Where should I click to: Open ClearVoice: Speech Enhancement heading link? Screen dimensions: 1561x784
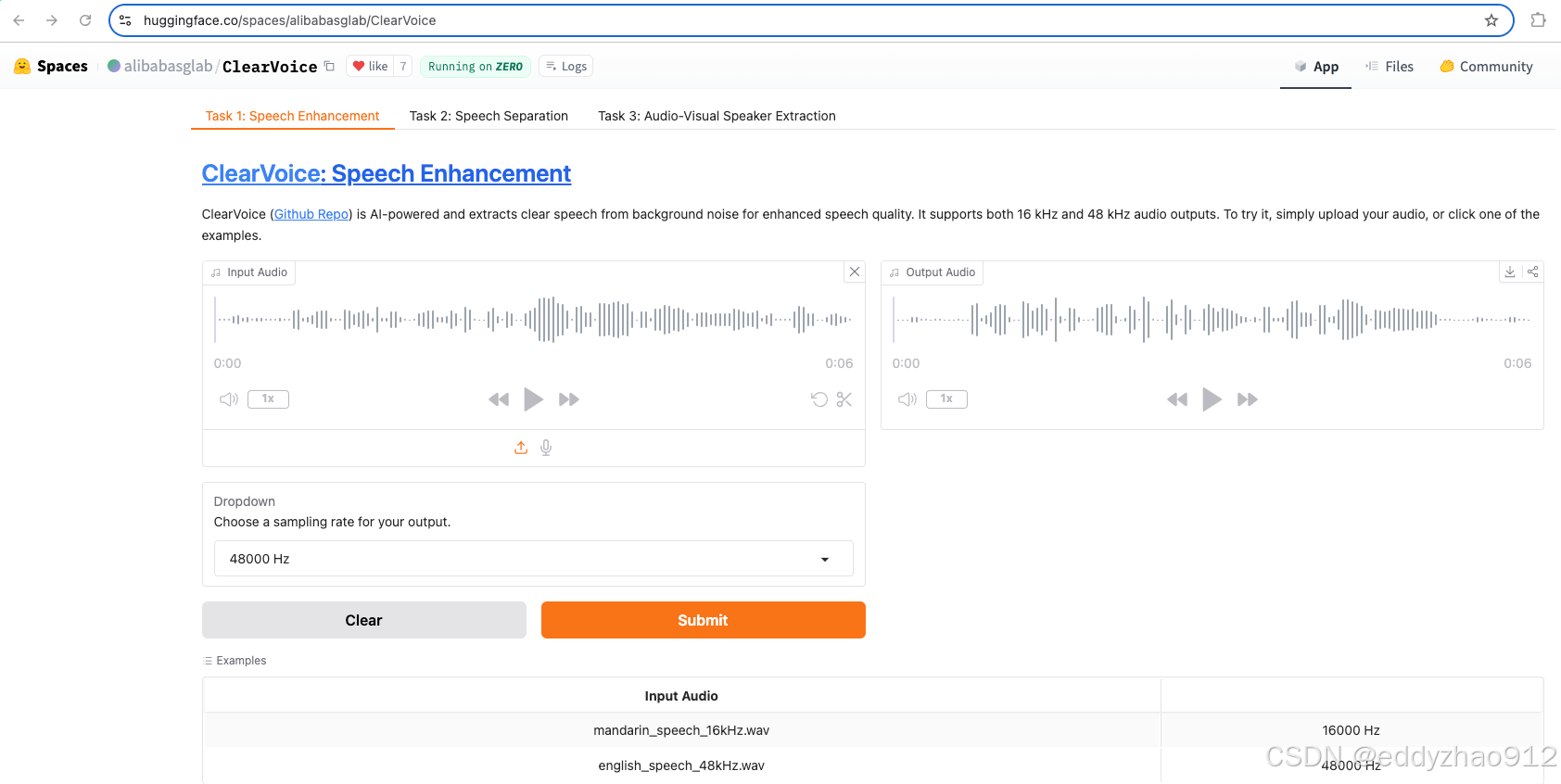(x=386, y=173)
